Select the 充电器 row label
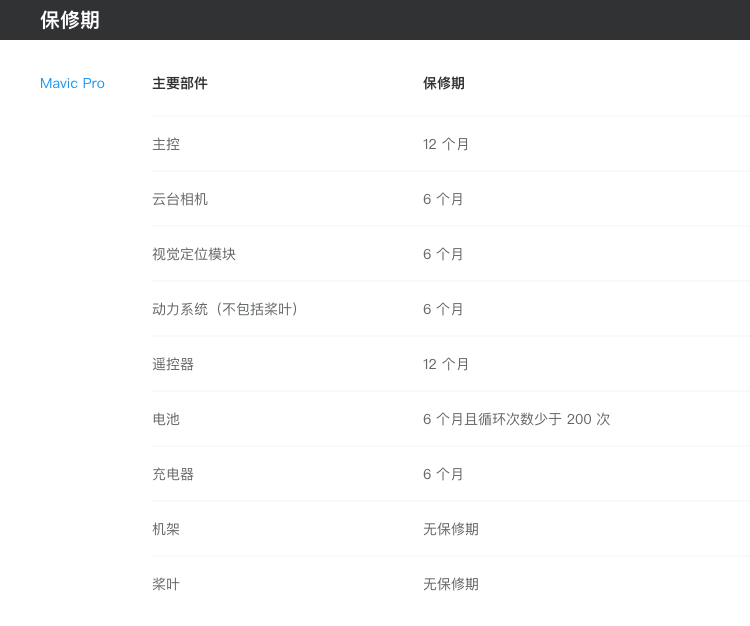This screenshot has height=626, width=750. tap(173, 474)
